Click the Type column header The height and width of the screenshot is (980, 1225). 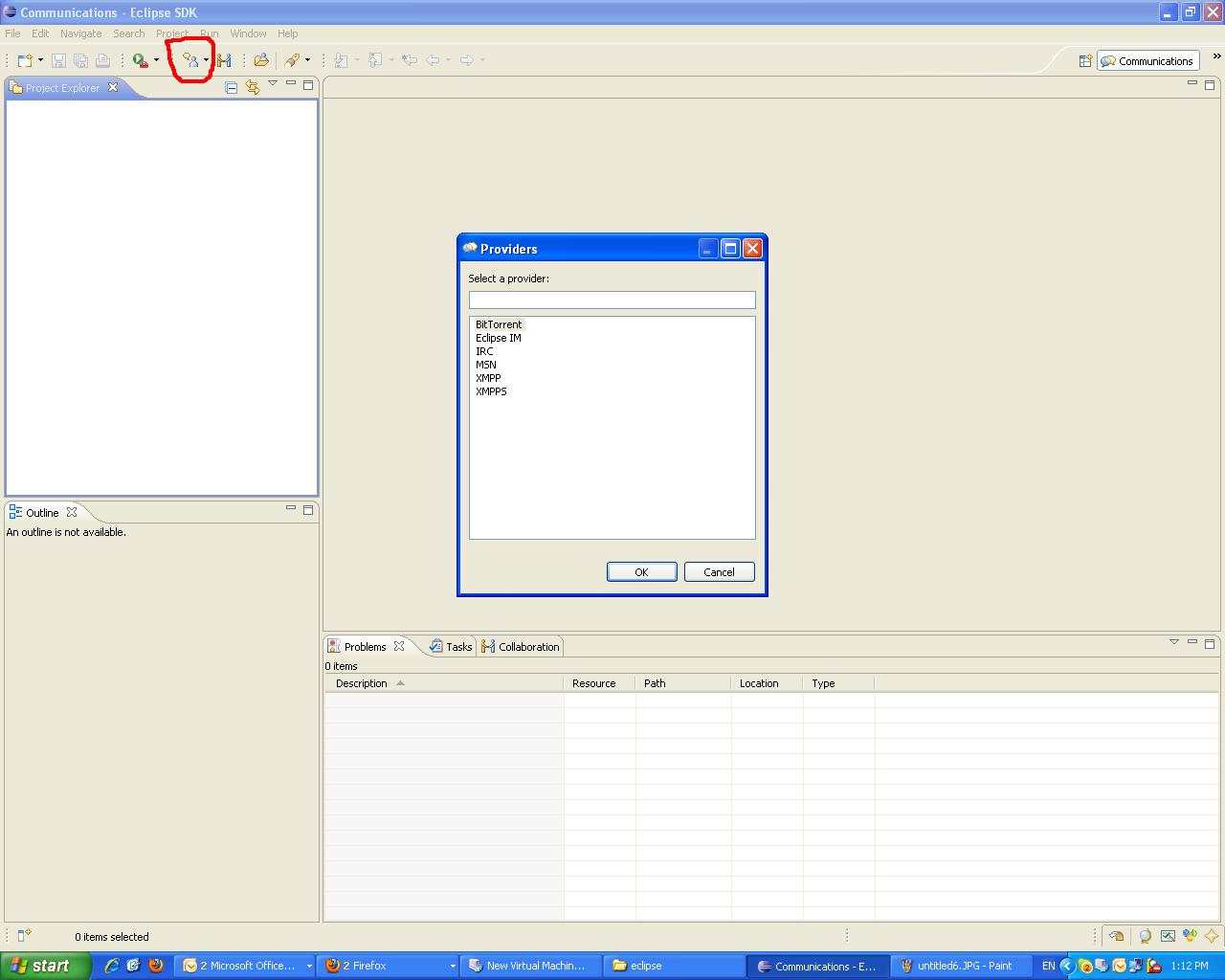[838, 683]
